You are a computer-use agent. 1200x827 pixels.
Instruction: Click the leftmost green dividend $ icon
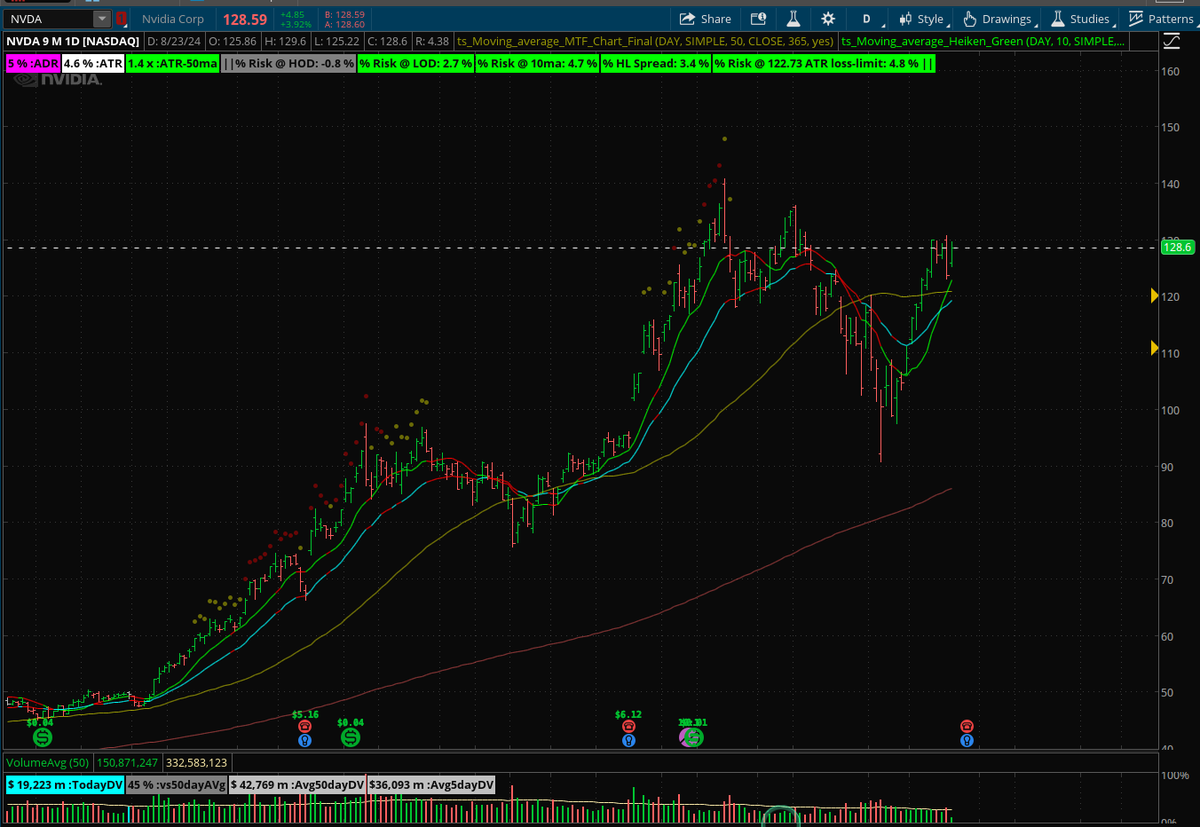[42, 738]
